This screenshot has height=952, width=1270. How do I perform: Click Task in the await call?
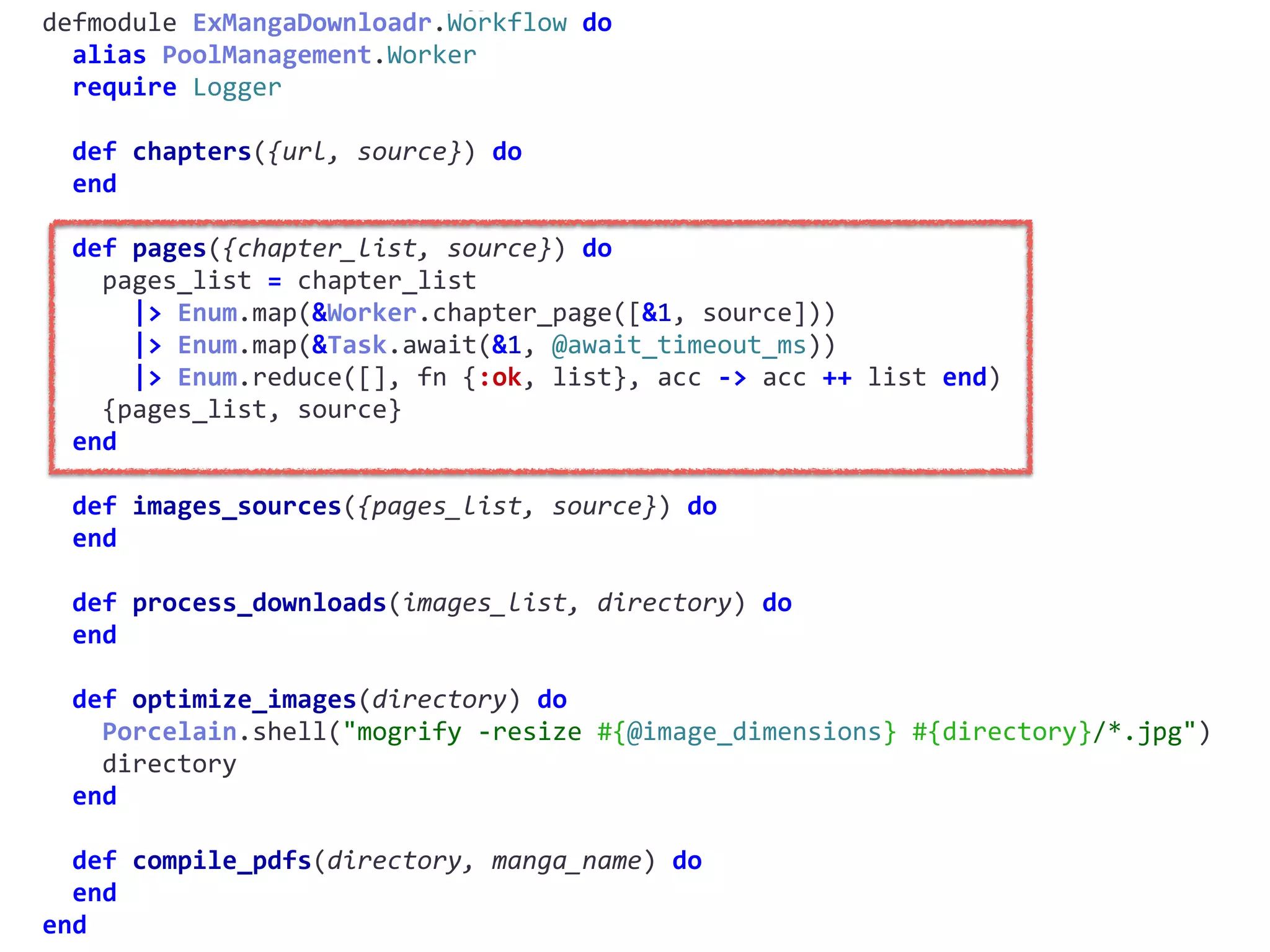click(x=357, y=346)
